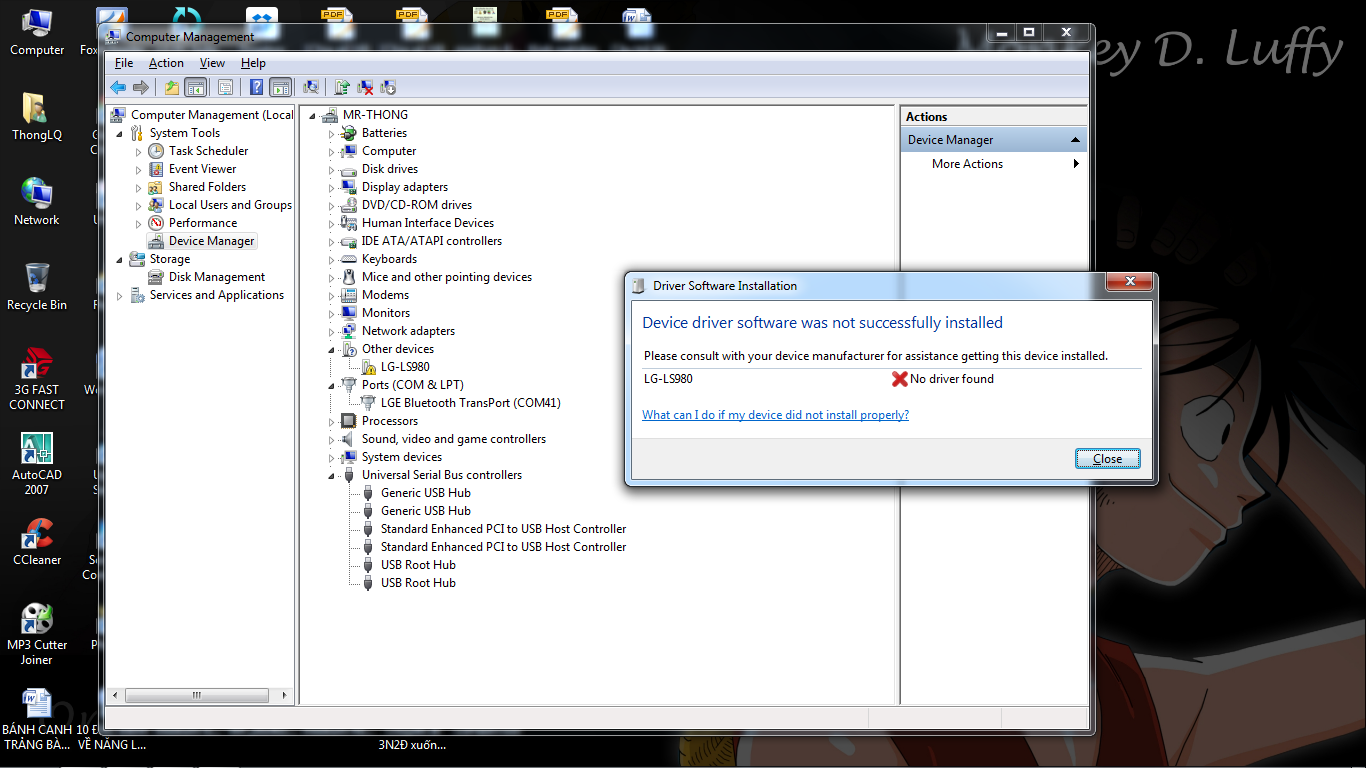The width and height of the screenshot is (1366, 768).
Task: Open Recycle Bin desktop icon
Action: 37,286
